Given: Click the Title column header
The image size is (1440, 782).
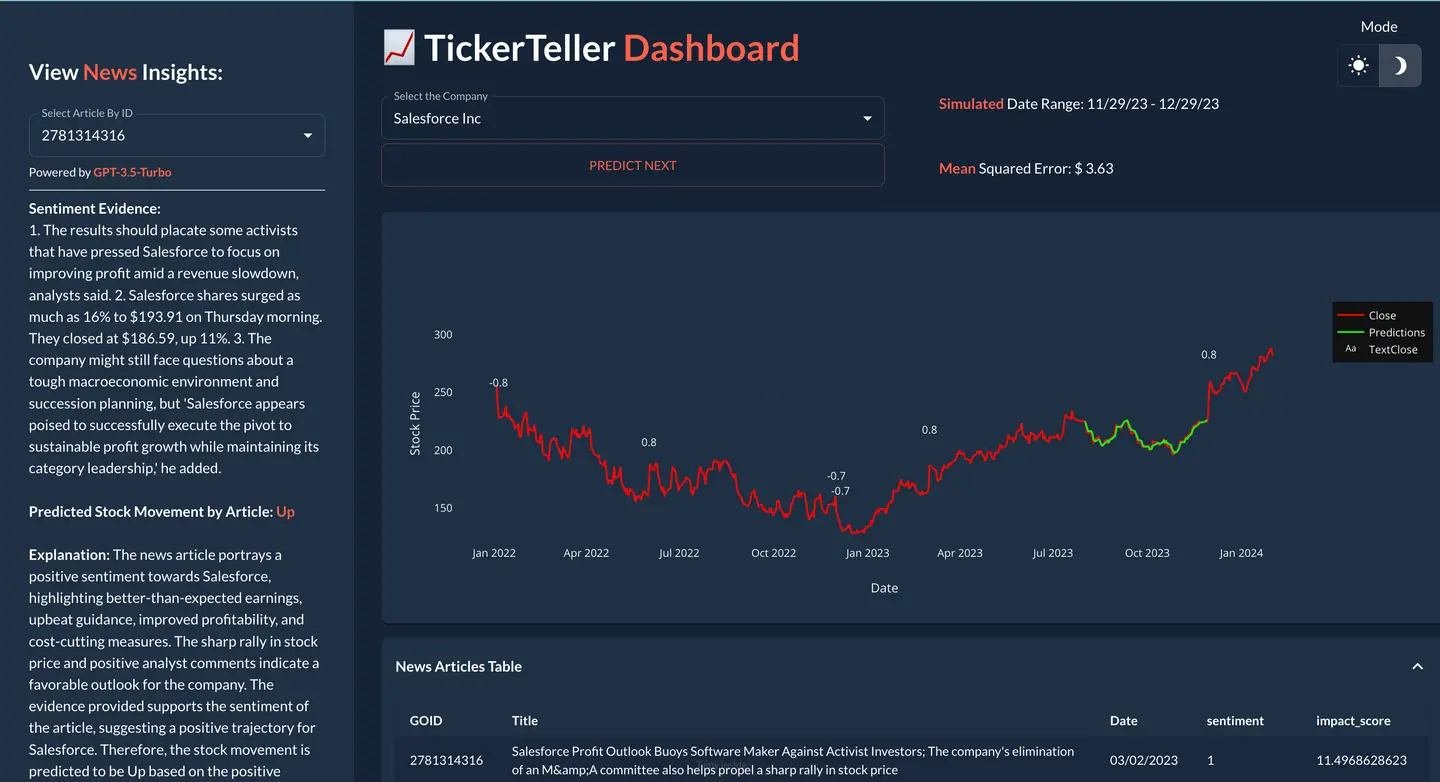Looking at the screenshot, I should pyautogui.click(x=525, y=720).
